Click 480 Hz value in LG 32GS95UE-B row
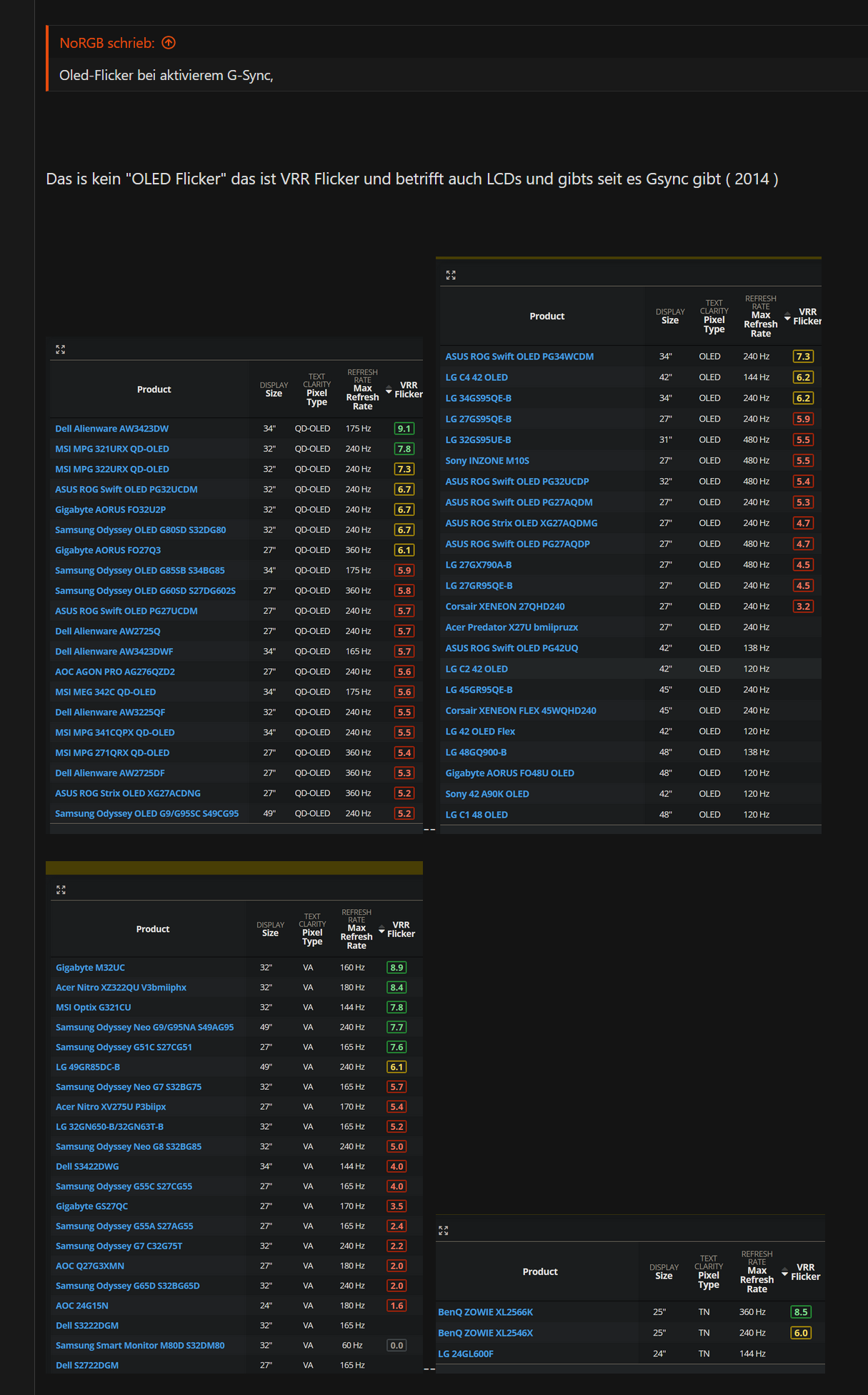The image size is (868, 1395). [757, 440]
